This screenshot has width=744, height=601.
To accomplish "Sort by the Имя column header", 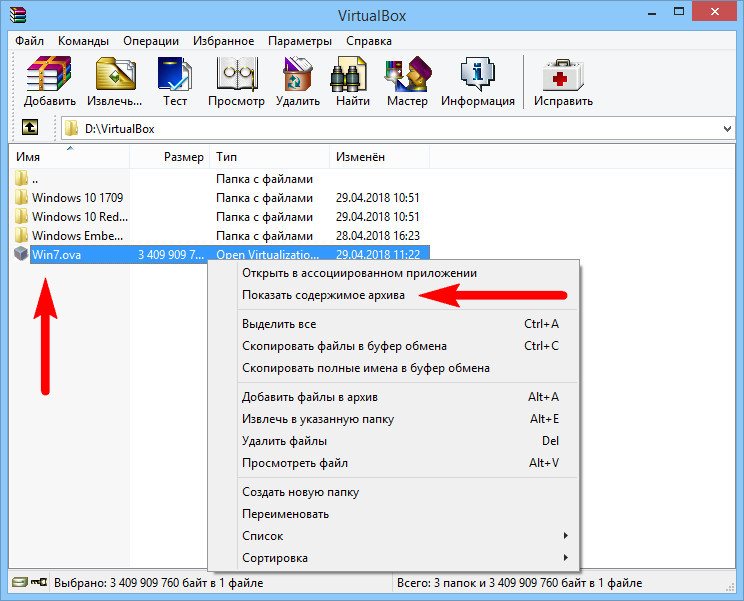I will tap(69, 157).
